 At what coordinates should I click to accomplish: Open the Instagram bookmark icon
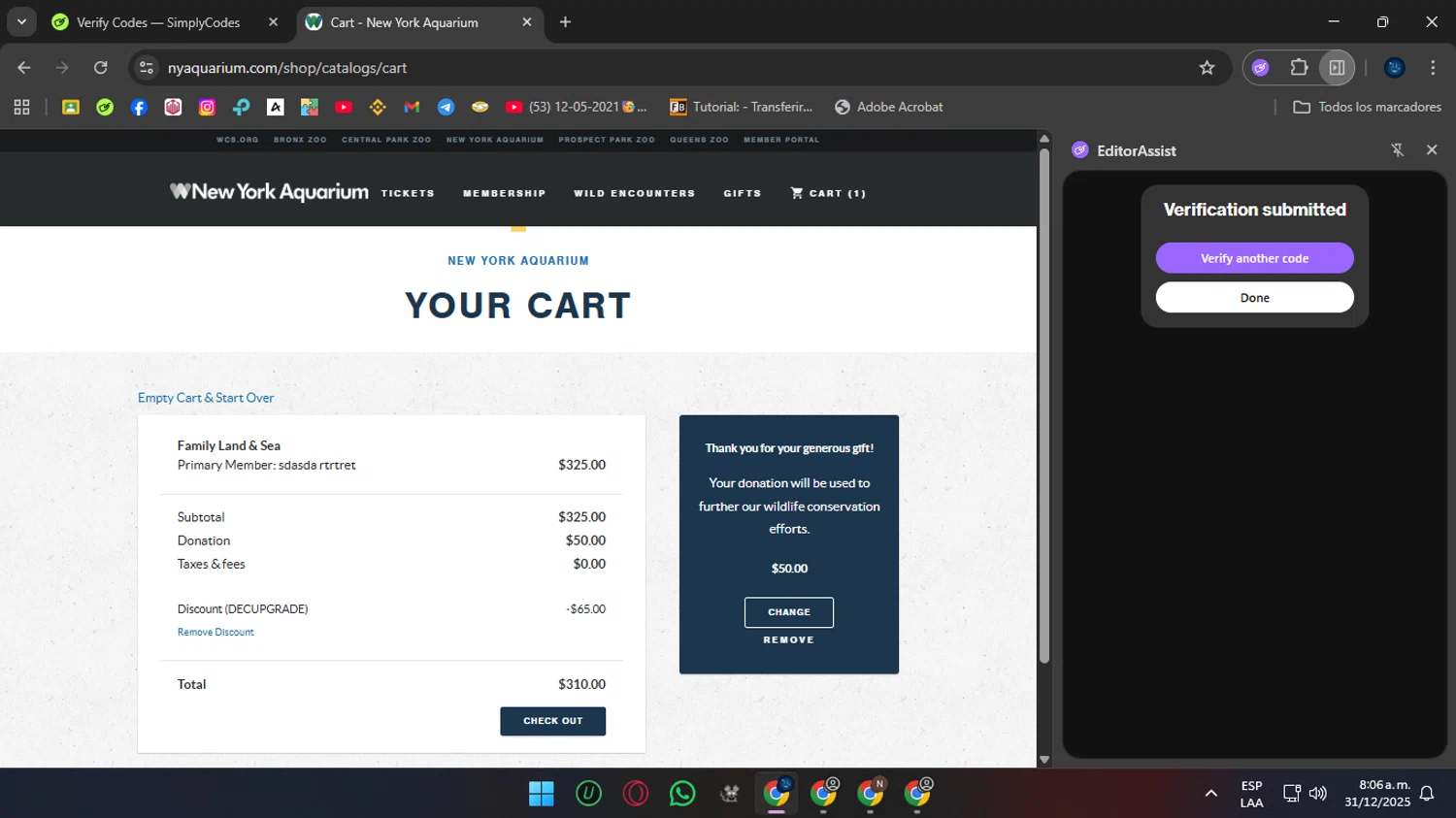tap(207, 107)
